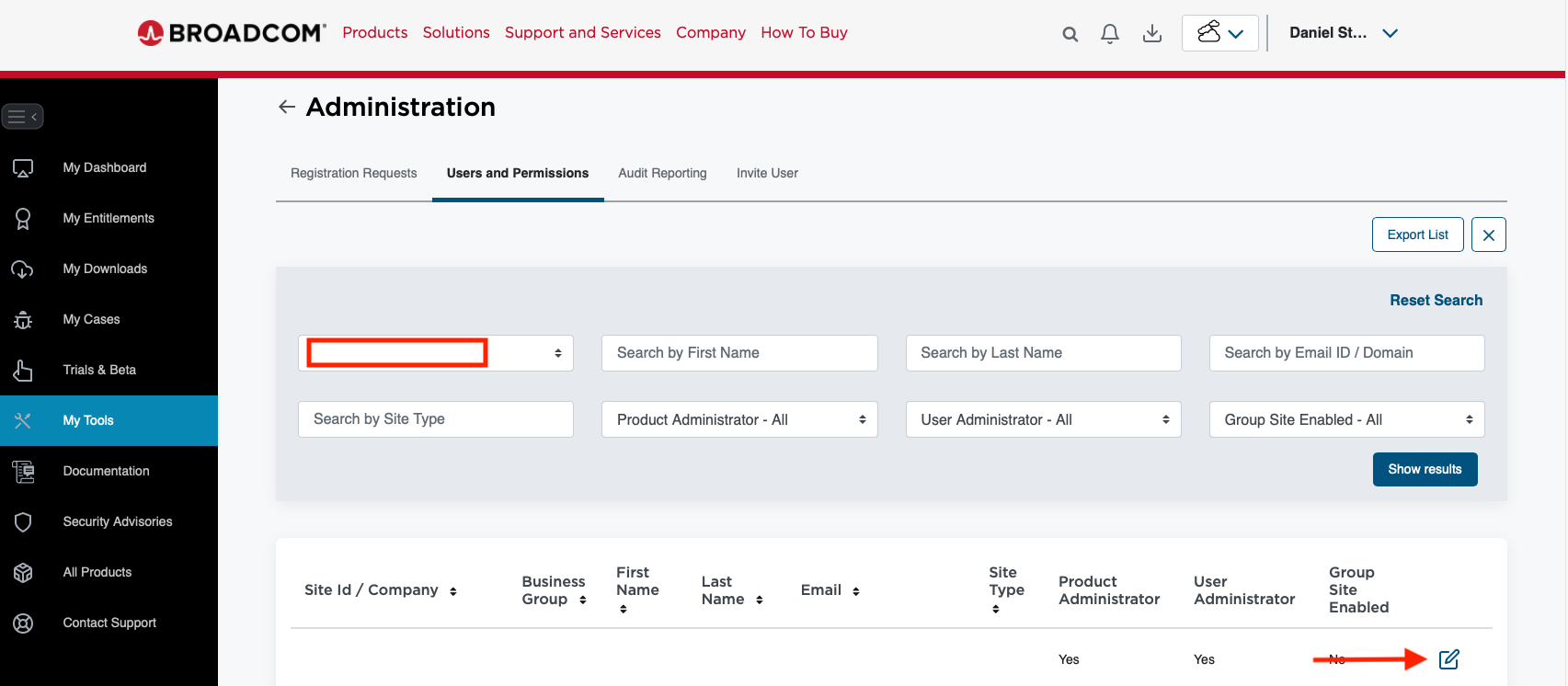Click the Reset Search link
This screenshot has height=686, width=1568.
1436,300
